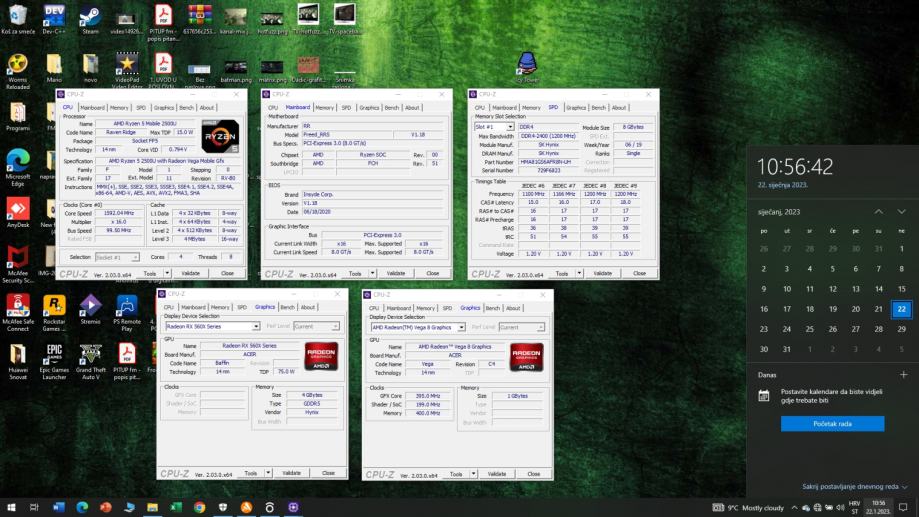Viewport: 919px width, 517px height.
Task: Select the Epic Games Launcher icon
Action: 54,354
